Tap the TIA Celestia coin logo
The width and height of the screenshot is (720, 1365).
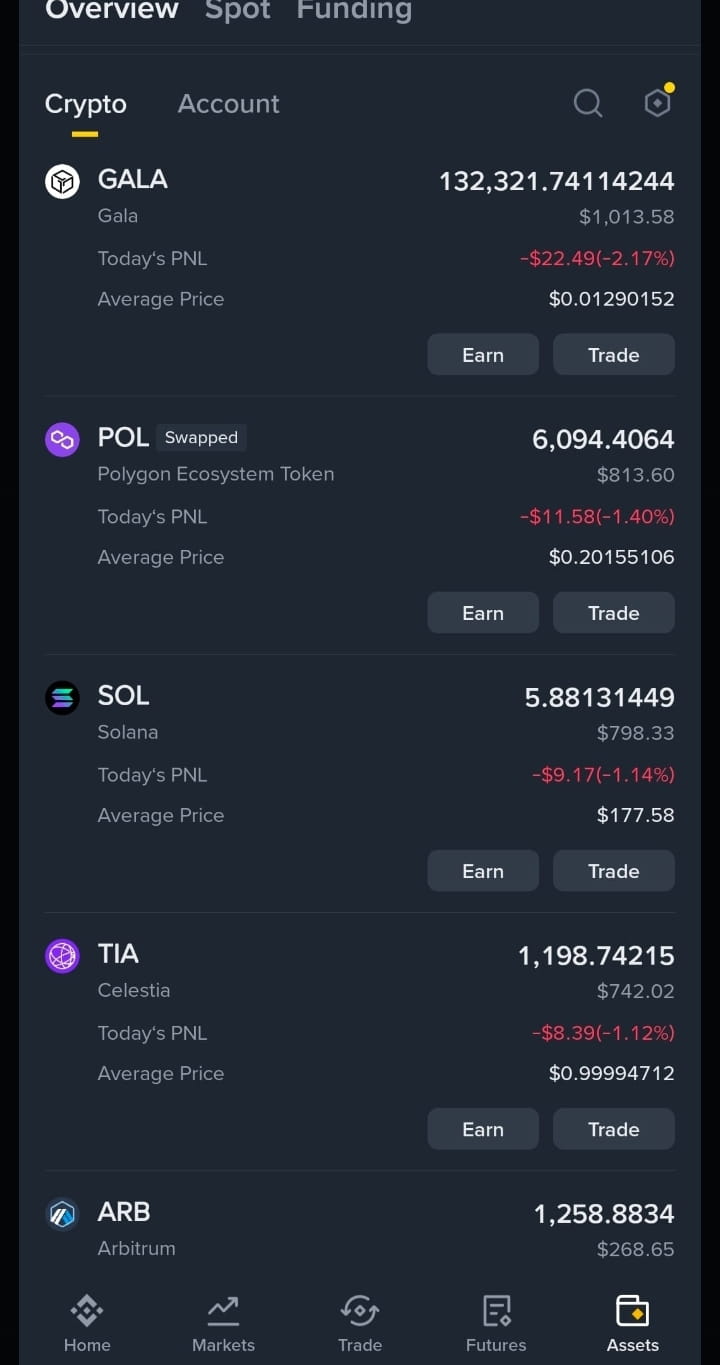point(62,956)
